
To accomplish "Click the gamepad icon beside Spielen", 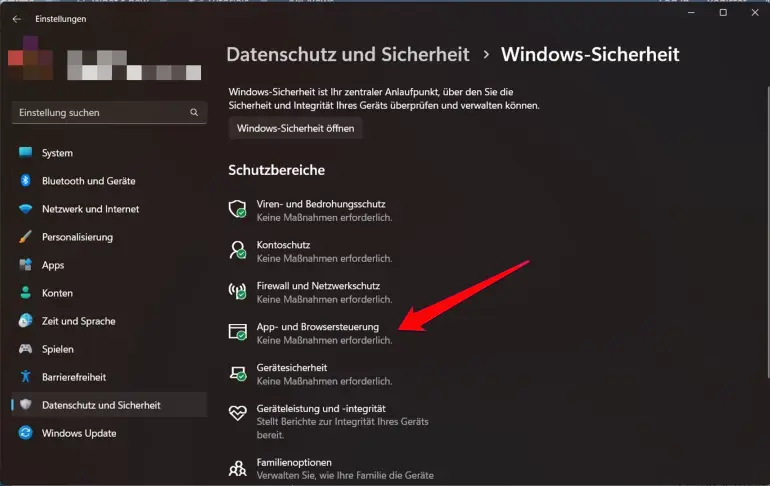I will pos(26,349).
